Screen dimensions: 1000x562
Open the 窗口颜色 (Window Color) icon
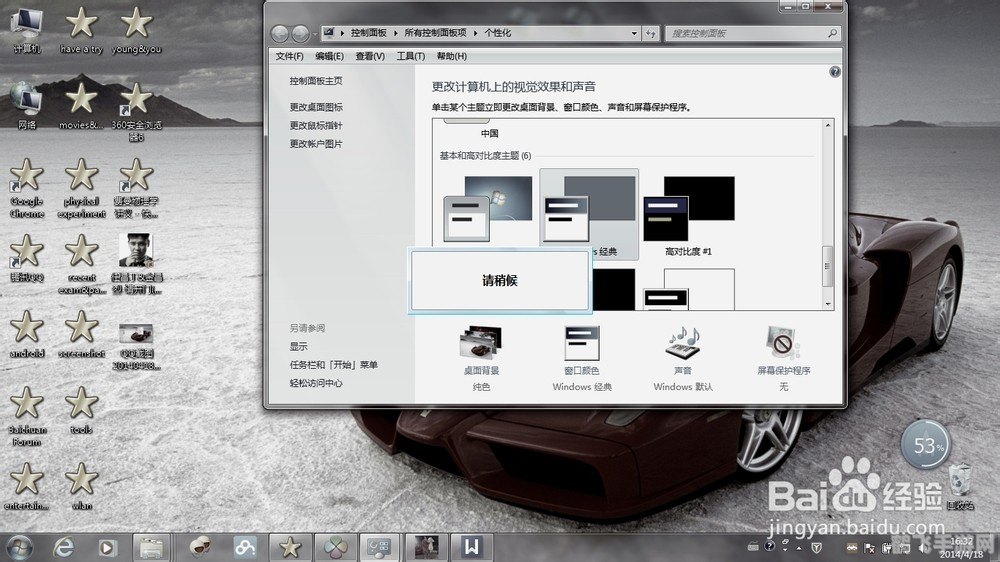[582, 345]
